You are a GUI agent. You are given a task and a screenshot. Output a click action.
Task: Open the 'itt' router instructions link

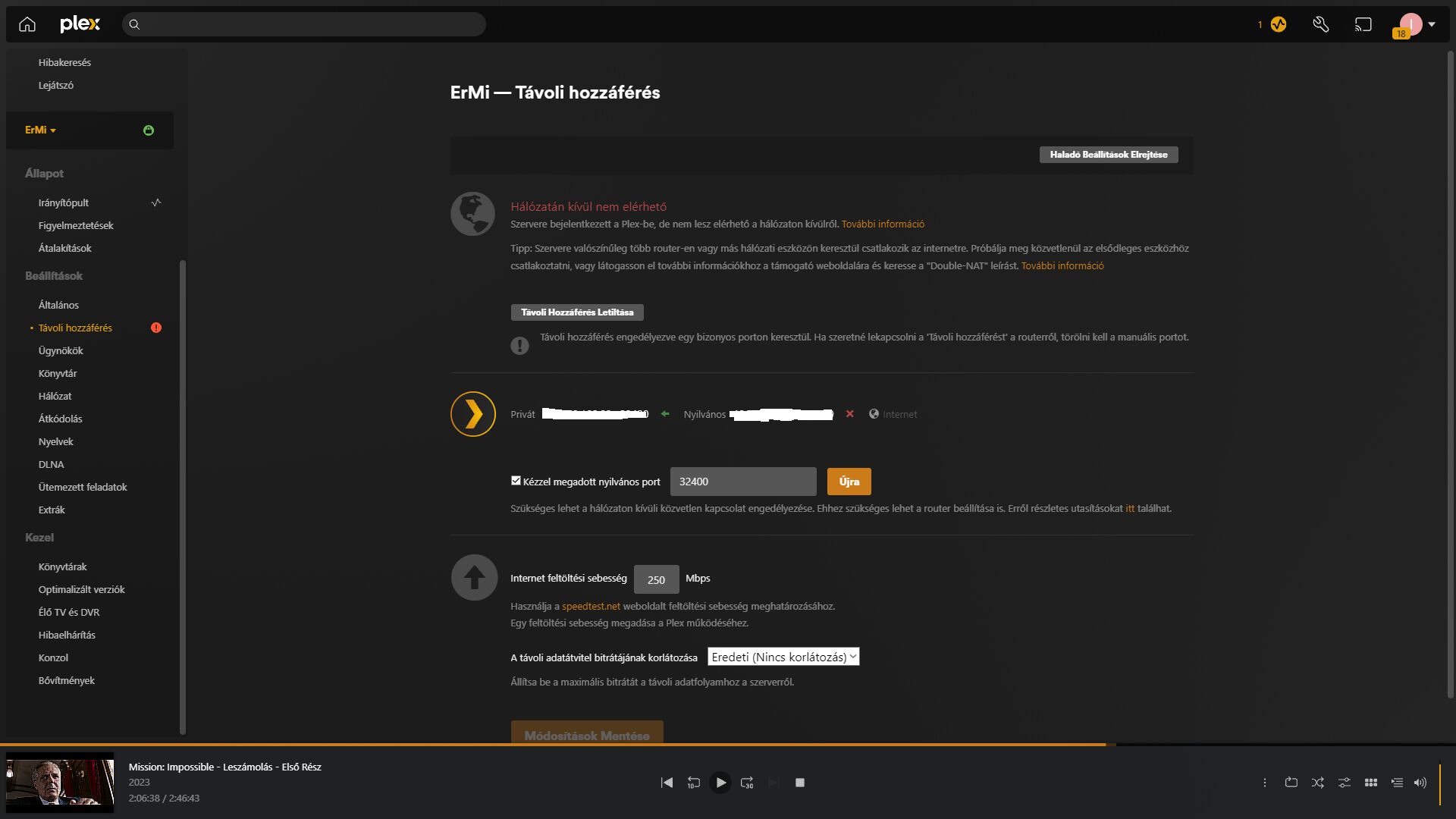[x=1130, y=508]
